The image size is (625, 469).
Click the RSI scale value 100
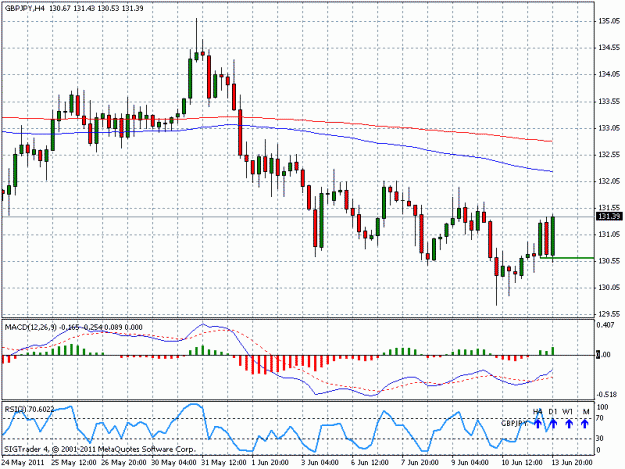click(x=602, y=407)
